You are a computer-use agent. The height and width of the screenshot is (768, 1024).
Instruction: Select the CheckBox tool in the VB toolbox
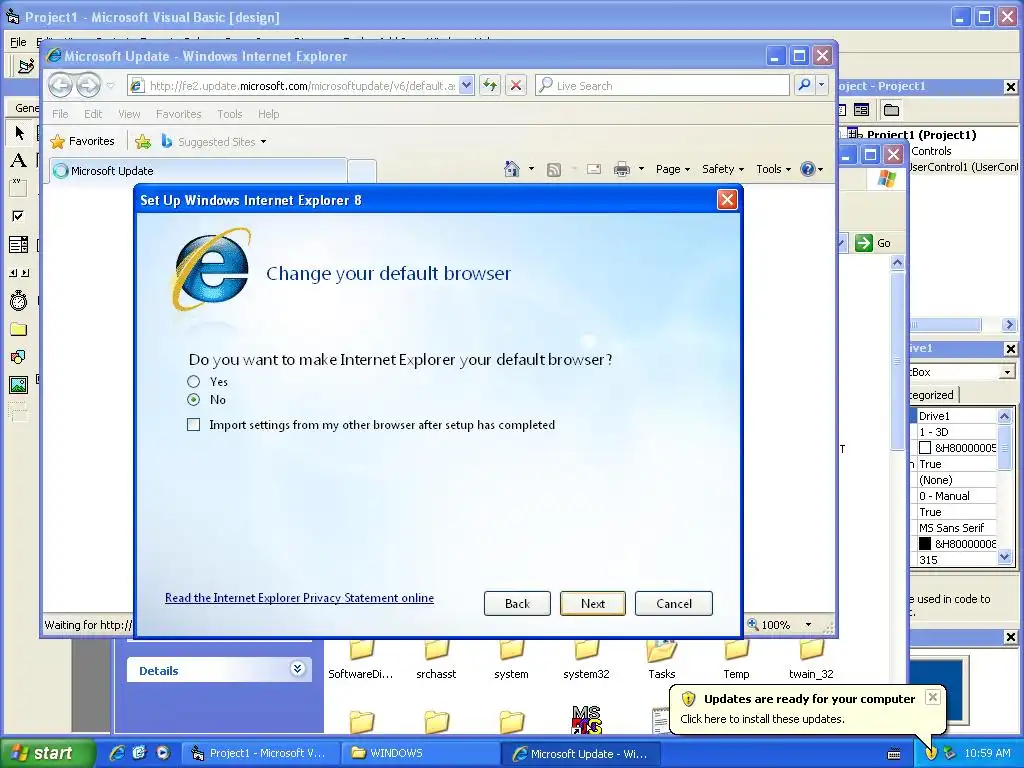[x=19, y=216]
